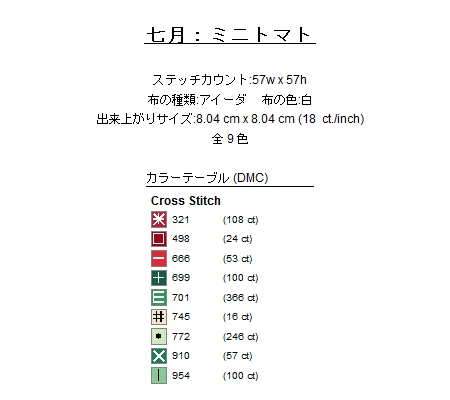Click the (246 ct) count for 772

241,337
